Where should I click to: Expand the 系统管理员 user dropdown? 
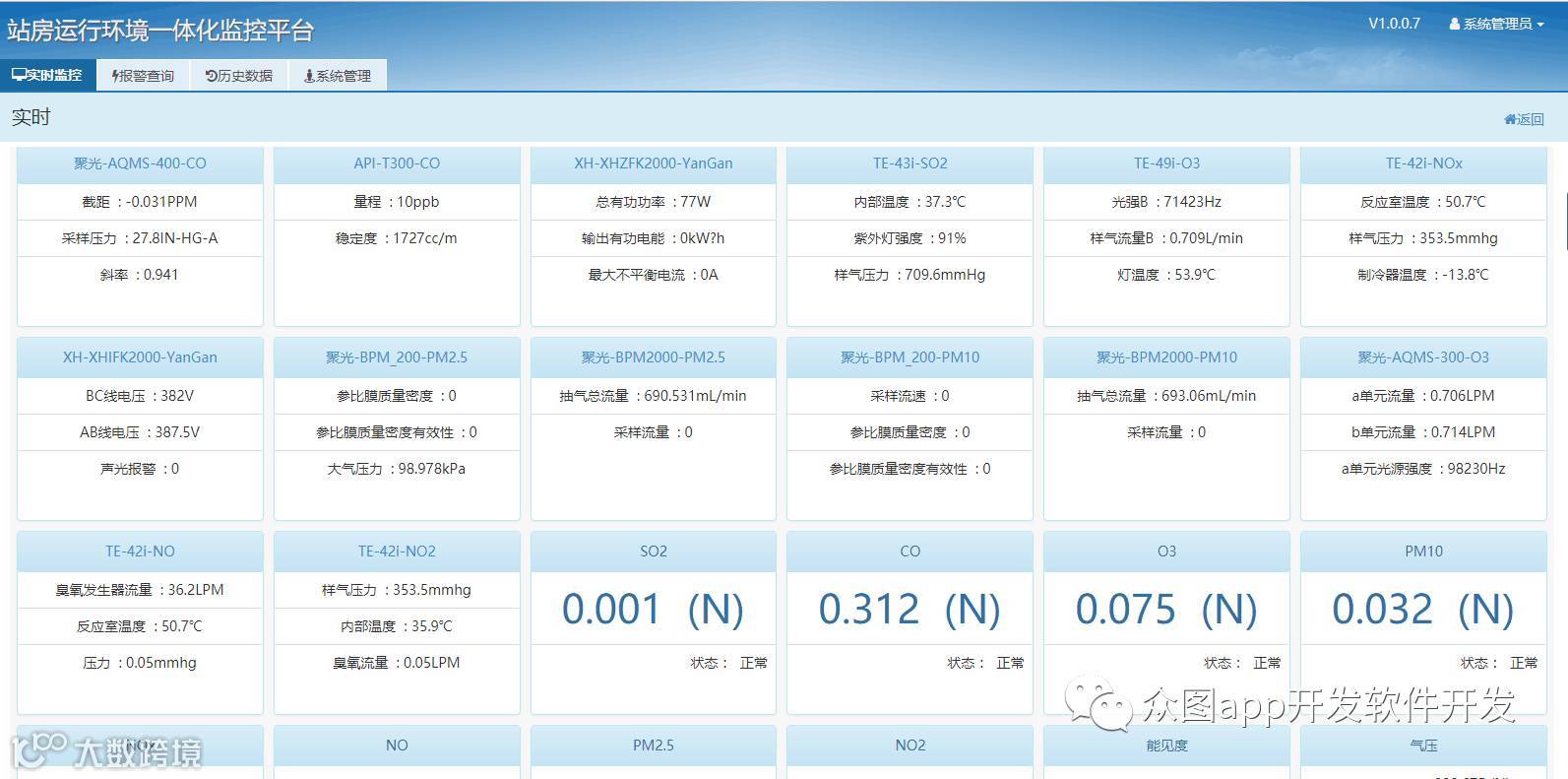tap(1496, 24)
